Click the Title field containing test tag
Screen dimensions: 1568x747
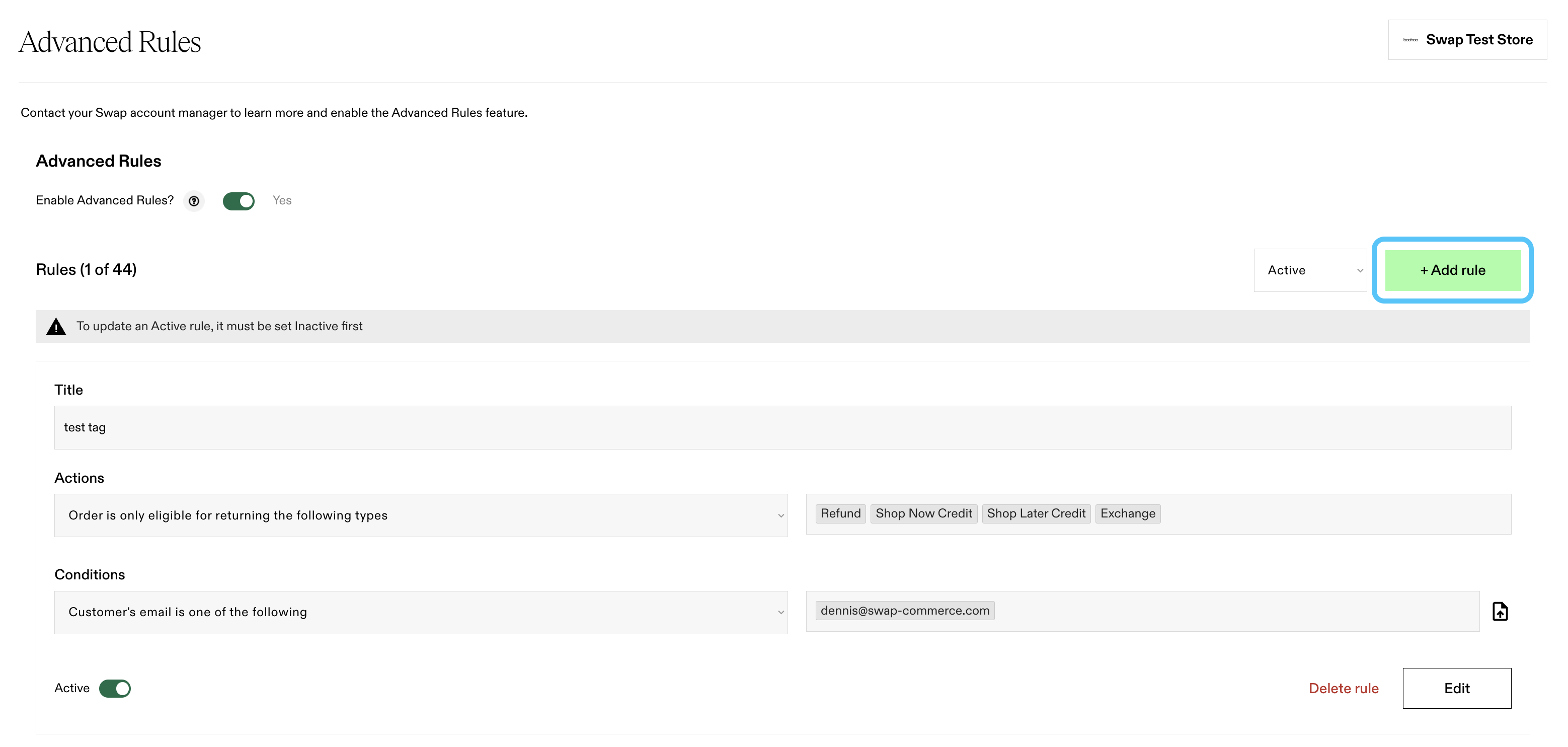782,427
